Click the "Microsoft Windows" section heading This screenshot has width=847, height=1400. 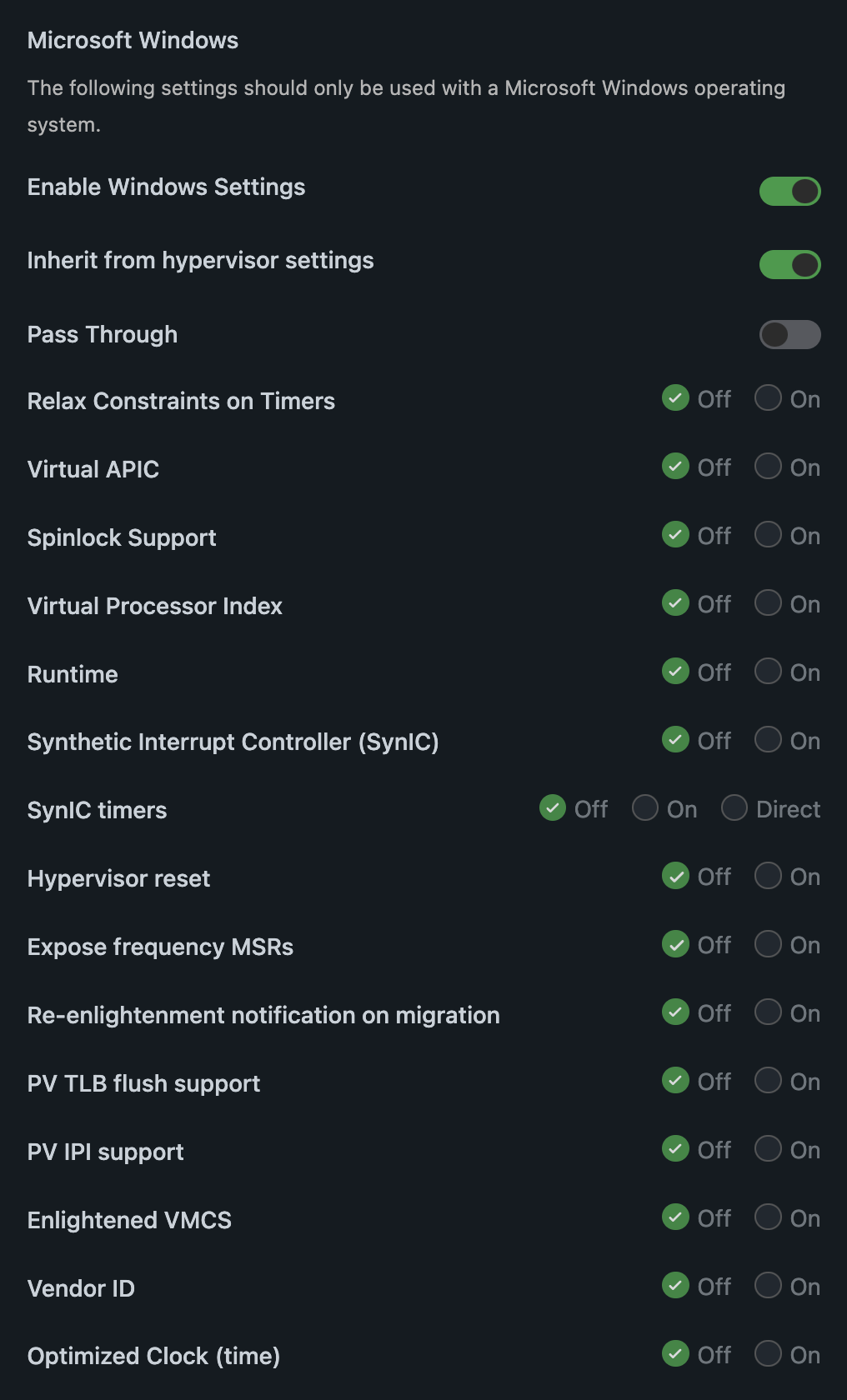133,40
